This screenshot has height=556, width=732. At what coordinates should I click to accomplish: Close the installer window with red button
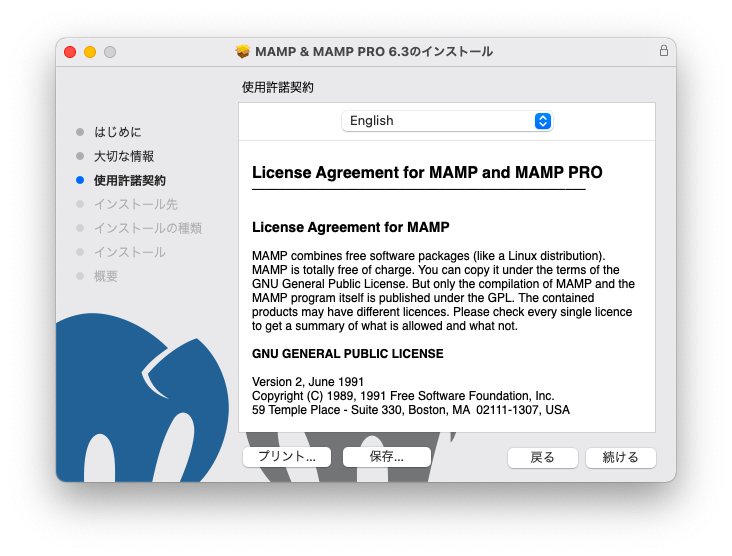70,52
